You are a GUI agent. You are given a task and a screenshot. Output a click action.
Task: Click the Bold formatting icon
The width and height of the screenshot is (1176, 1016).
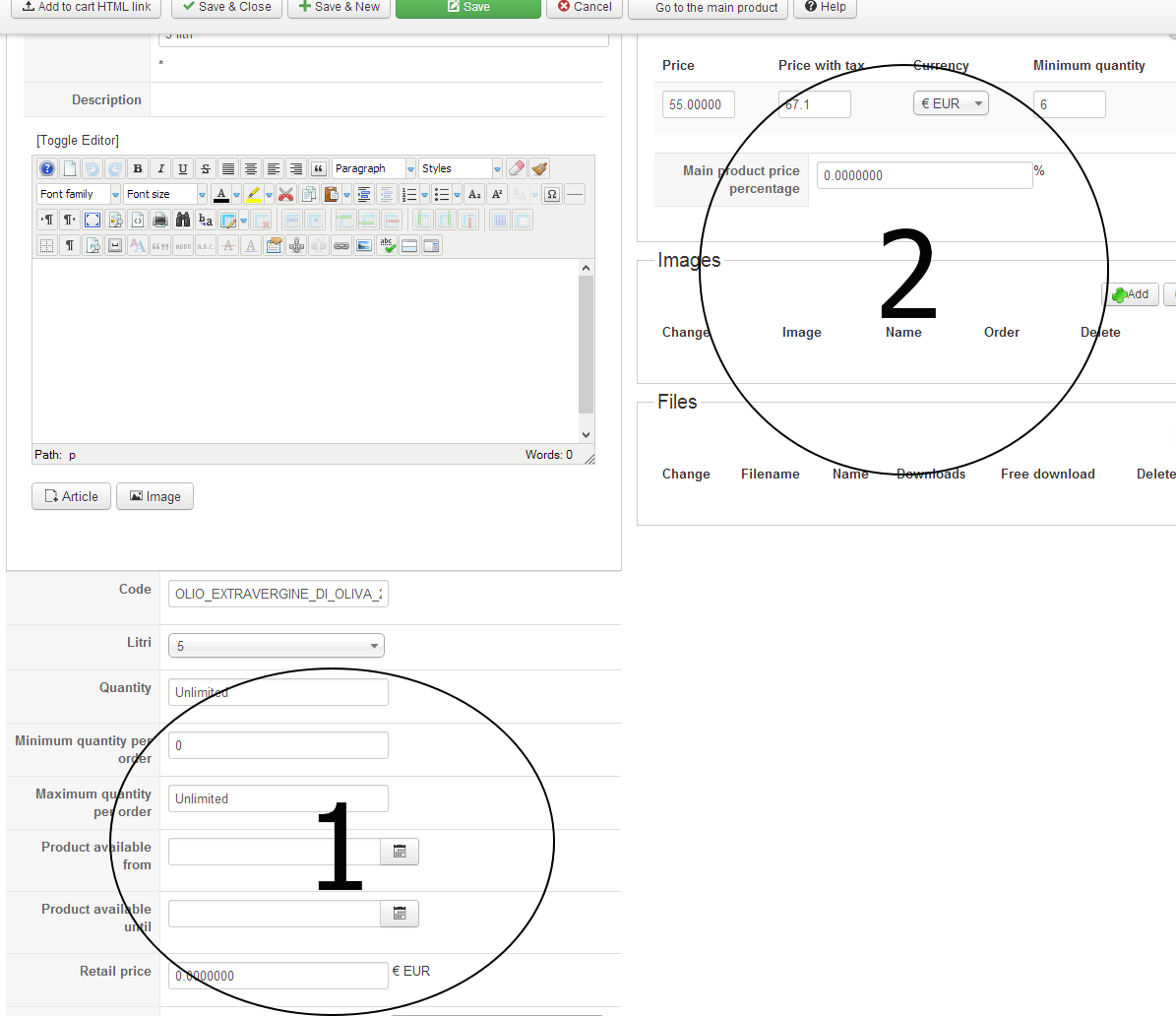(138, 169)
